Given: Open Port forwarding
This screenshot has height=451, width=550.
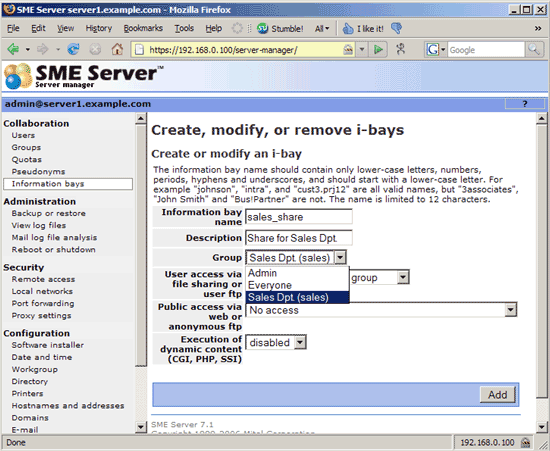Looking at the screenshot, I should (43, 303).
